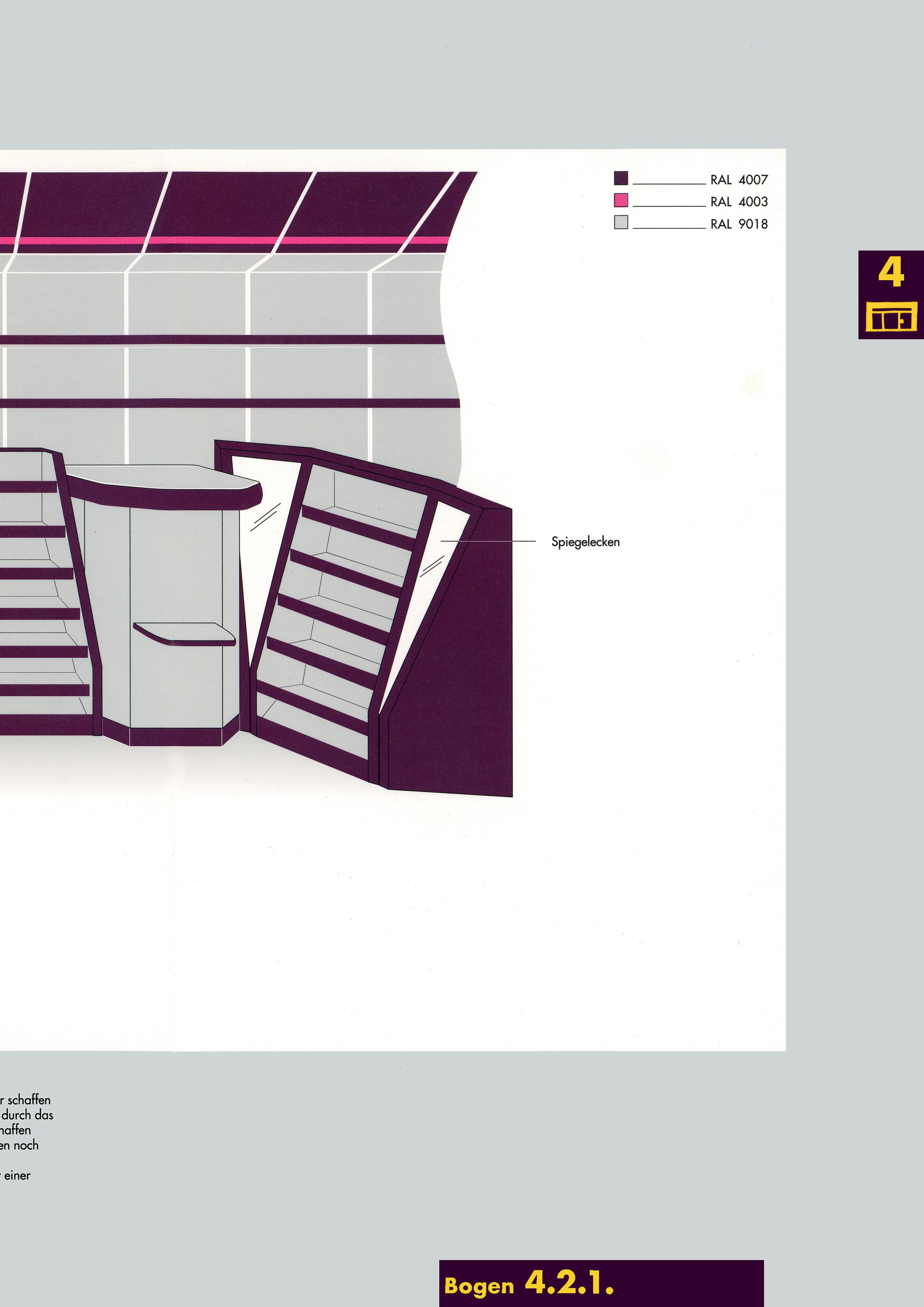Click the 'durch das' text fragment

click(x=27, y=1115)
